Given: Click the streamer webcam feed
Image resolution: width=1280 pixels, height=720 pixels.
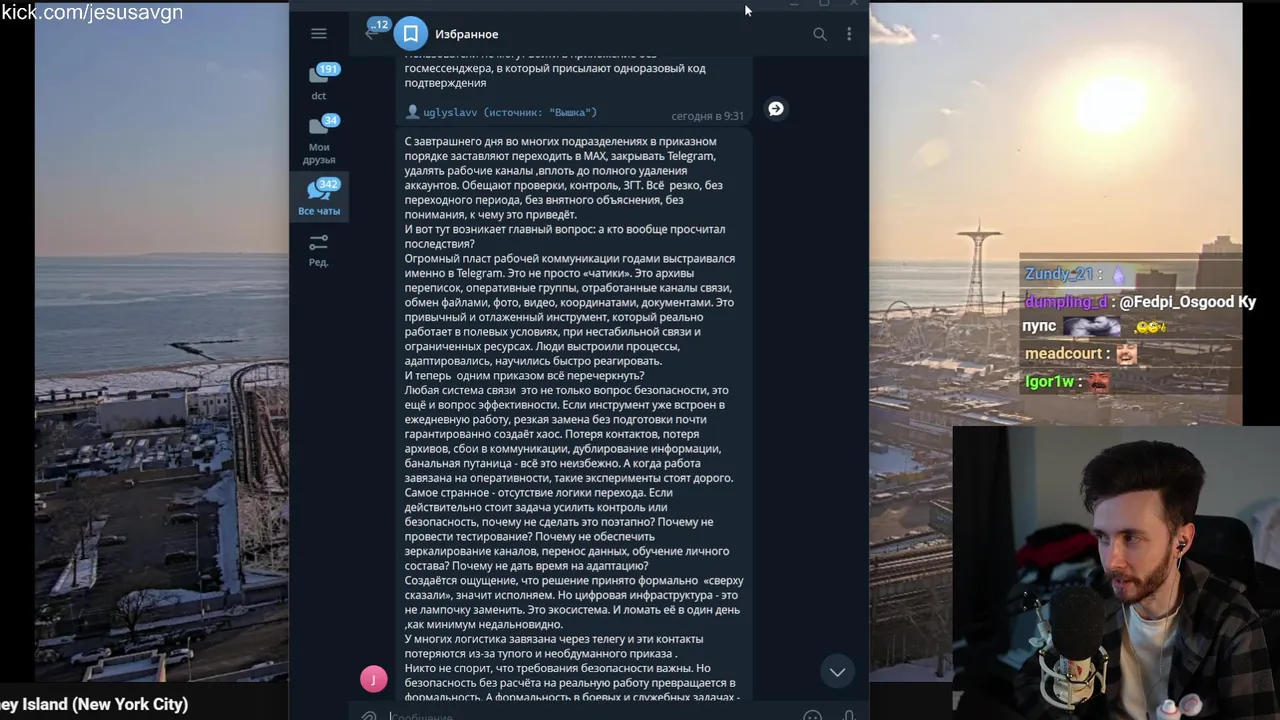Looking at the screenshot, I should [x=1116, y=573].
